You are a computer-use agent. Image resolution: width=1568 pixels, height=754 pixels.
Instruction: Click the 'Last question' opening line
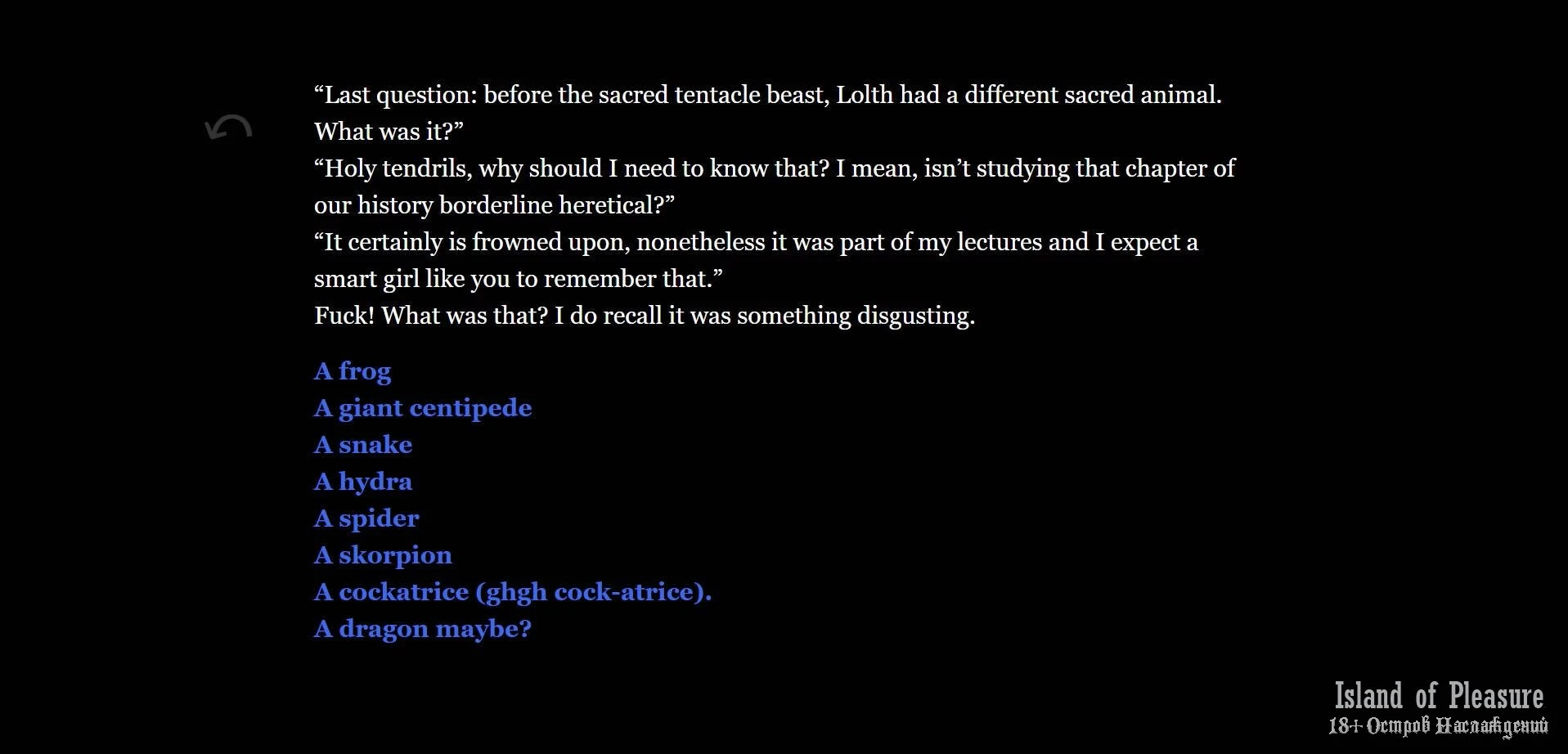[767, 95]
